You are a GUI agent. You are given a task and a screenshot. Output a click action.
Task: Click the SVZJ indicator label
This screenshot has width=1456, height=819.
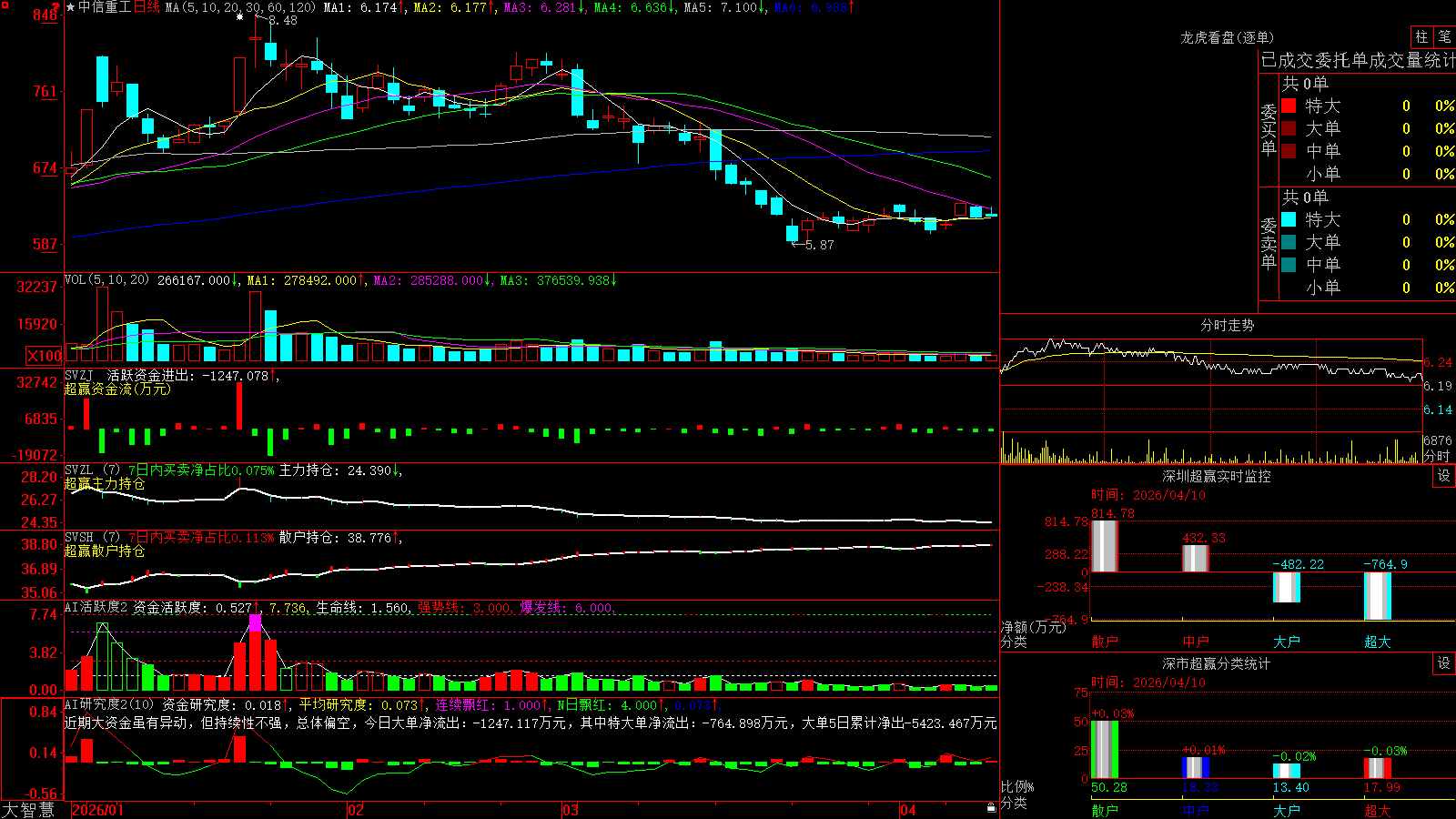click(x=79, y=375)
